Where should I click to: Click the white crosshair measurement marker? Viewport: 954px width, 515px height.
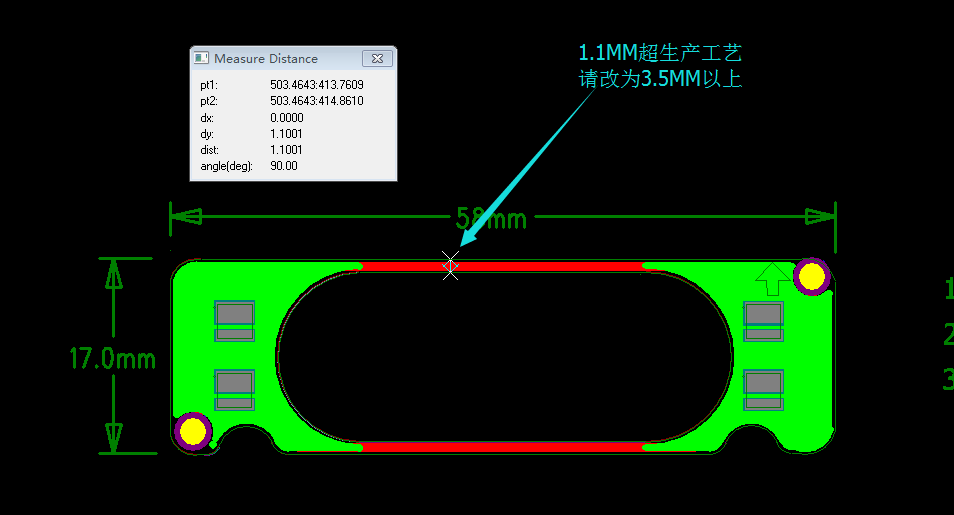(450, 266)
